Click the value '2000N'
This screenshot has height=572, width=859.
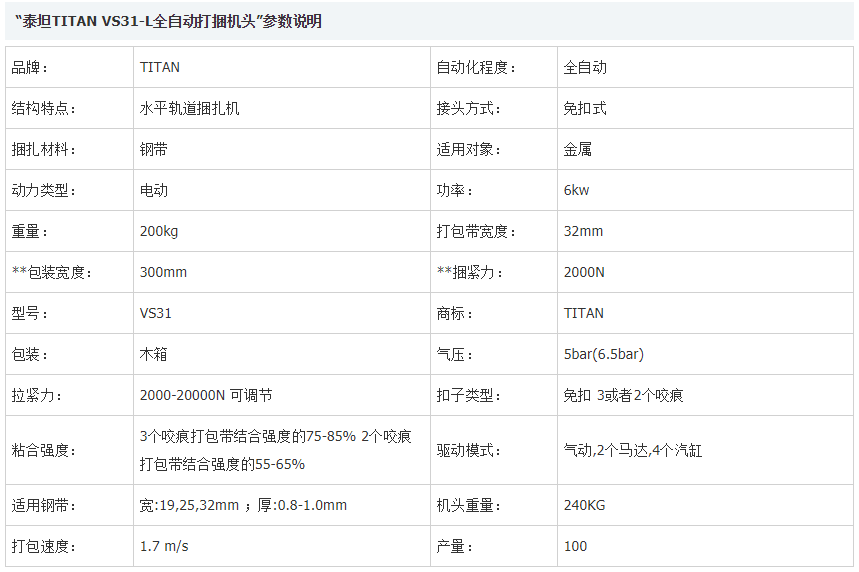coord(584,272)
